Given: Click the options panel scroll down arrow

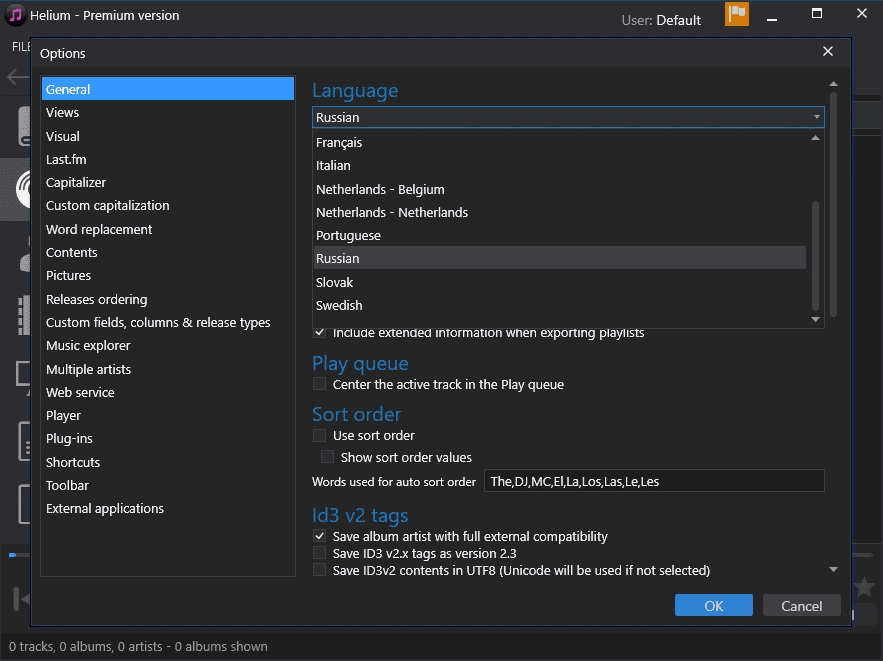Looking at the screenshot, I should click(x=833, y=569).
